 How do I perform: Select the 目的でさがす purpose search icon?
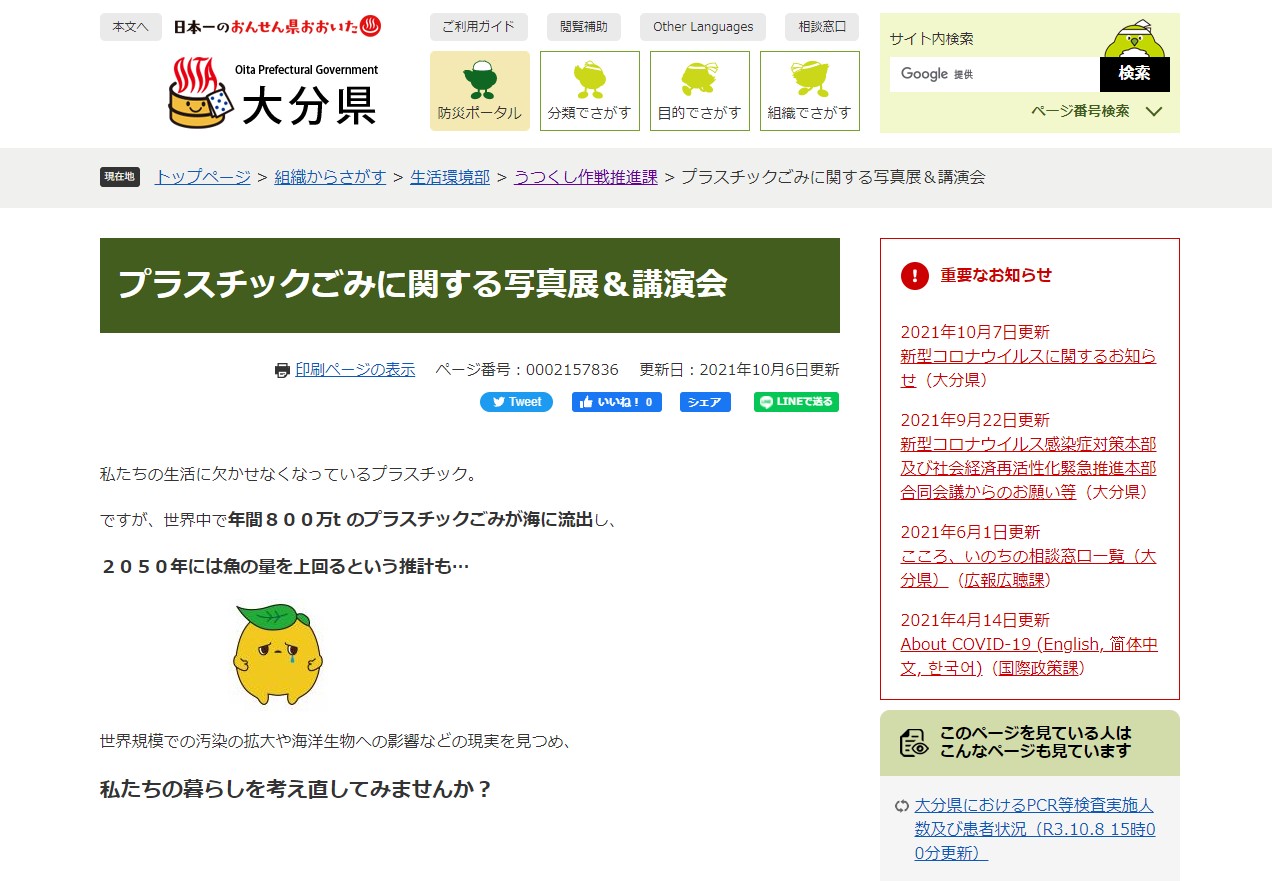pos(699,91)
